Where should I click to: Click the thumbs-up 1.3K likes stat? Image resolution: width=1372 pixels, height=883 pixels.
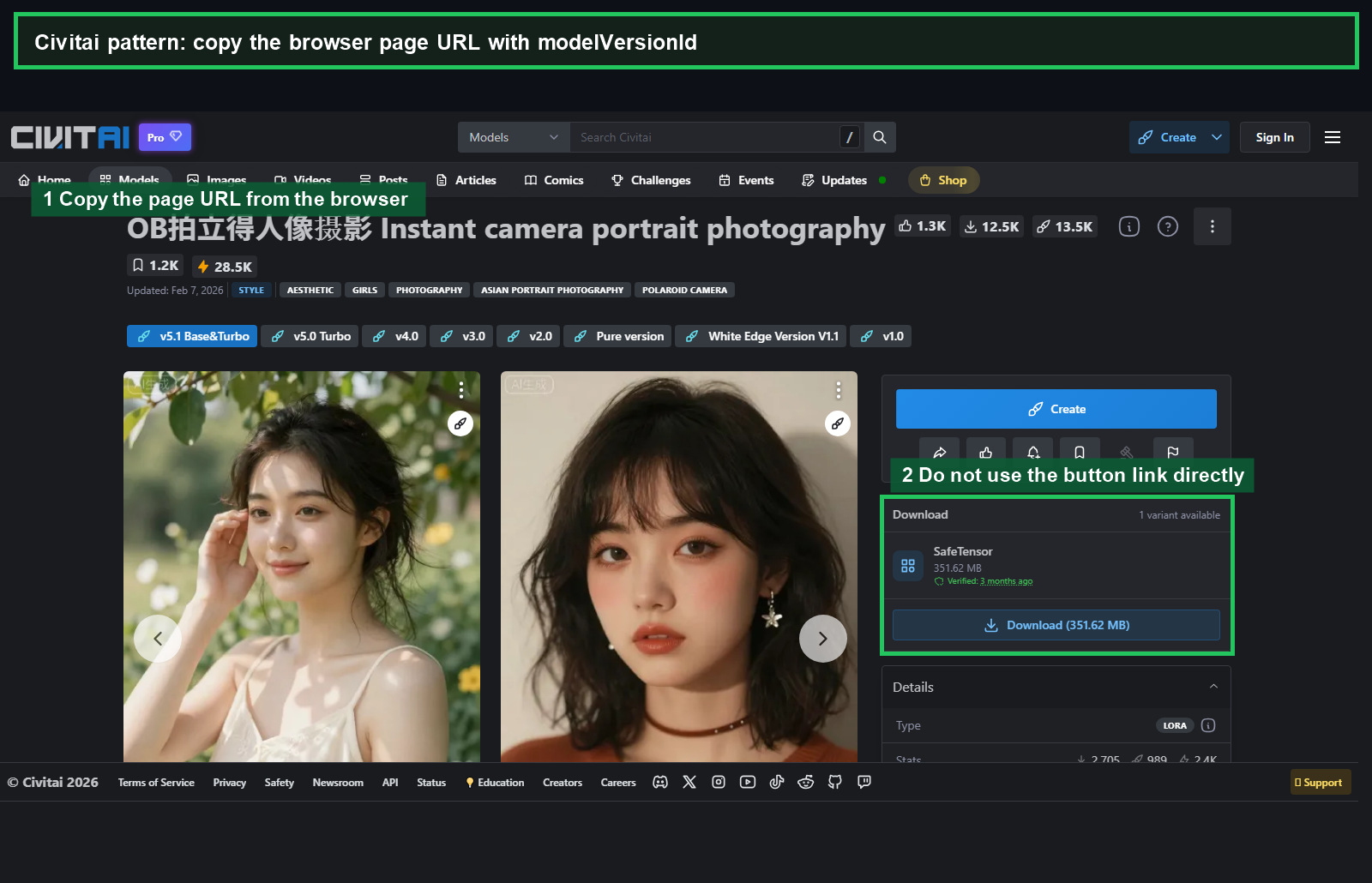(x=923, y=226)
